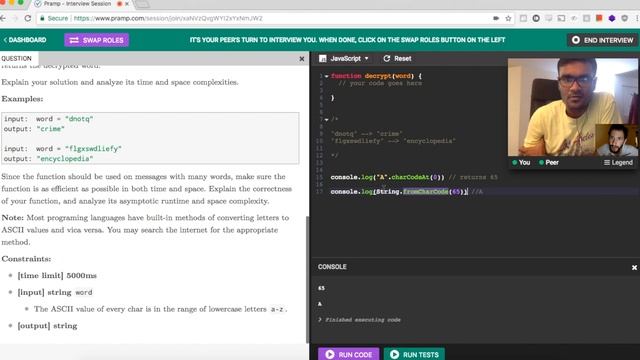
Task: Click the charCodeAt console.log line
Action: 414,177
